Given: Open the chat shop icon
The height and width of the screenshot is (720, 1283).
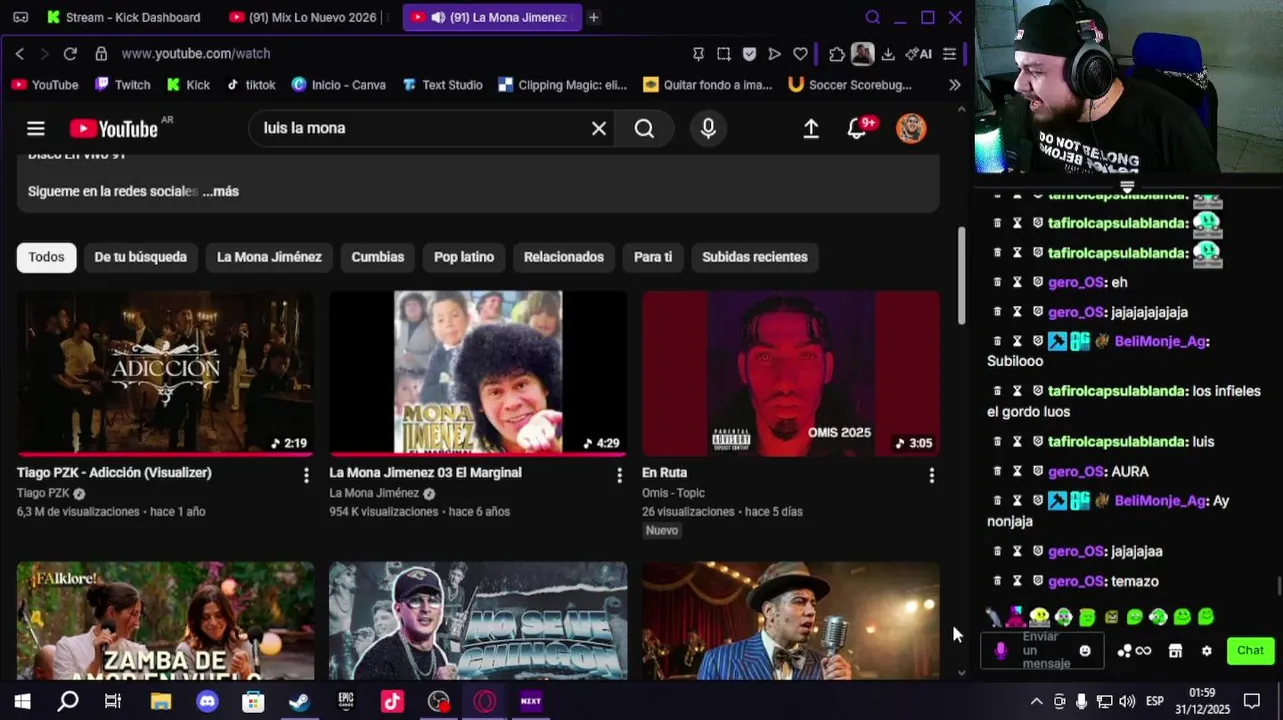Looking at the screenshot, I should pyautogui.click(x=1175, y=651).
